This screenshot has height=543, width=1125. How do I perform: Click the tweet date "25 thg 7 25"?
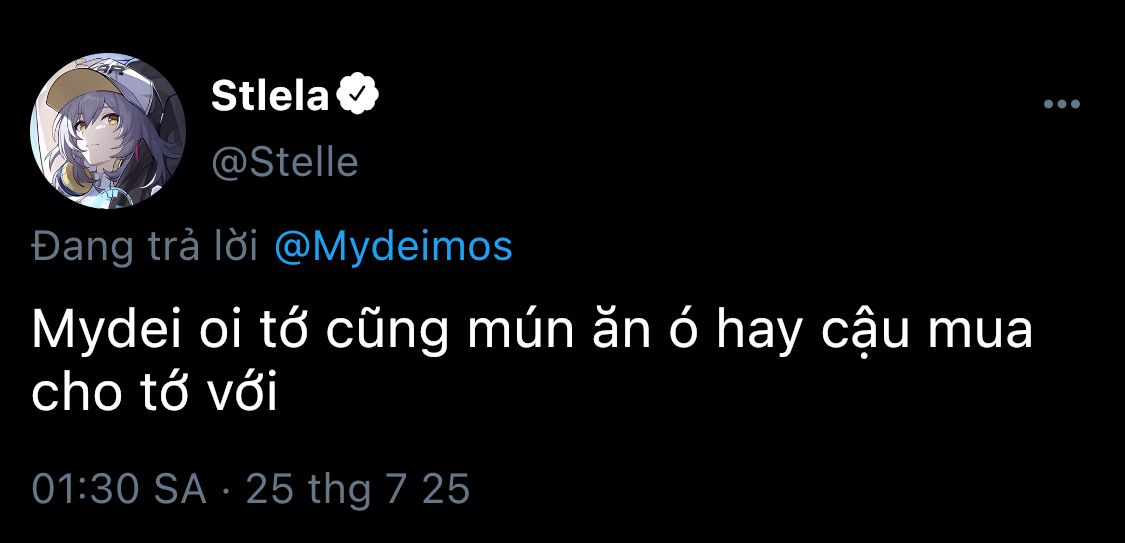[357, 489]
